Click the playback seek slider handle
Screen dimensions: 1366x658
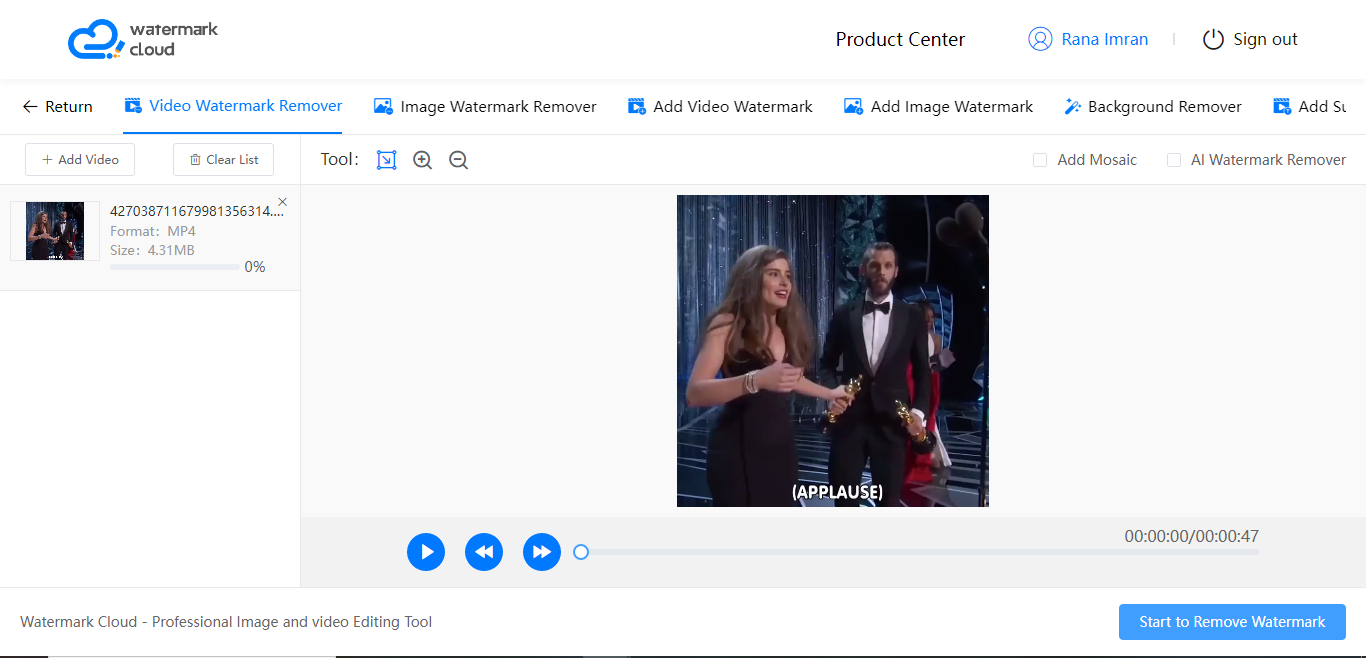[581, 552]
